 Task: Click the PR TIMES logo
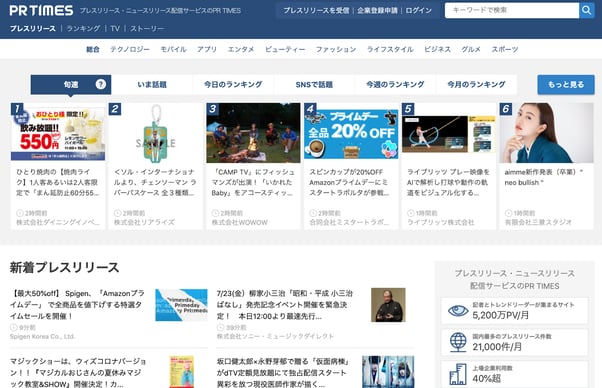(41, 10)
